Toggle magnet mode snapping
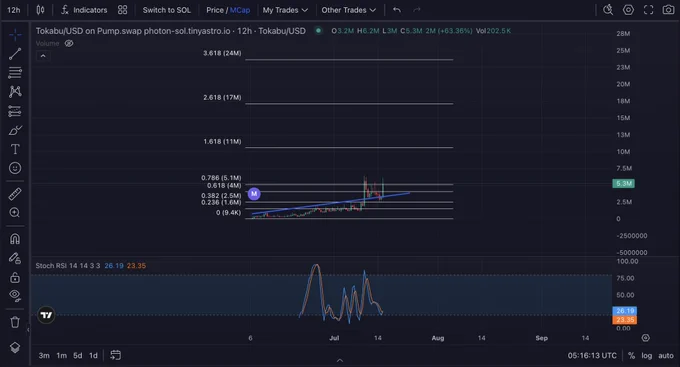 (x=15, y=239)
